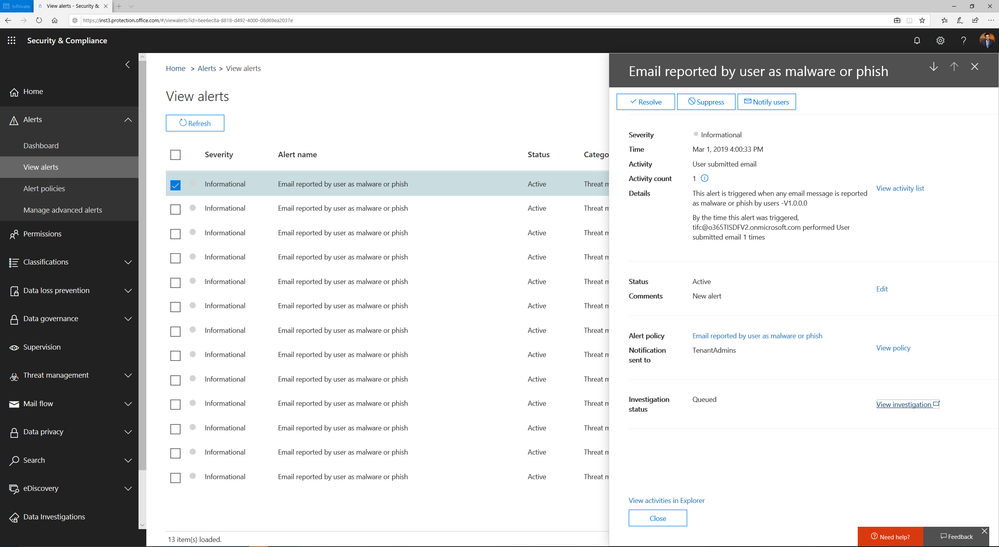Toggle select-all checkbox in table header

pyautogui.click(x=175, y=155)
